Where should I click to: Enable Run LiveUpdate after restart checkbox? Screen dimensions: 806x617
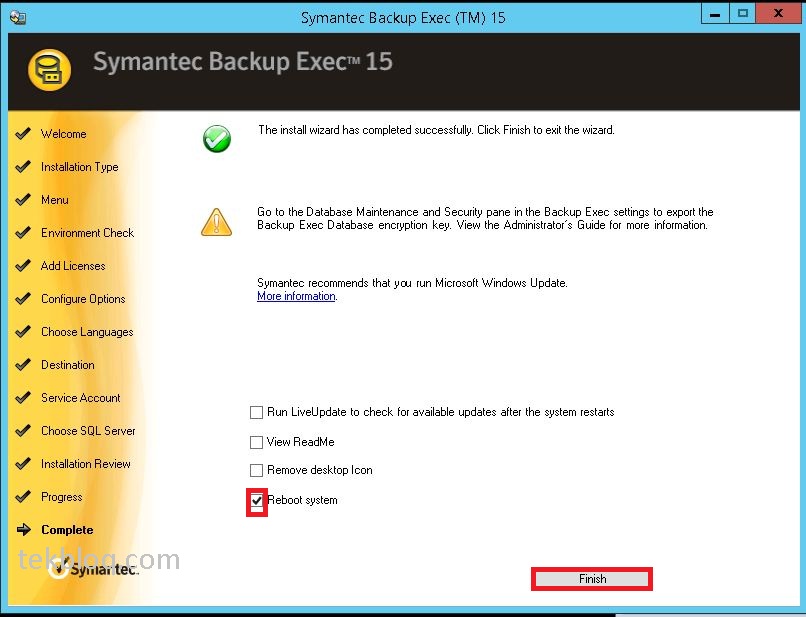257,412
